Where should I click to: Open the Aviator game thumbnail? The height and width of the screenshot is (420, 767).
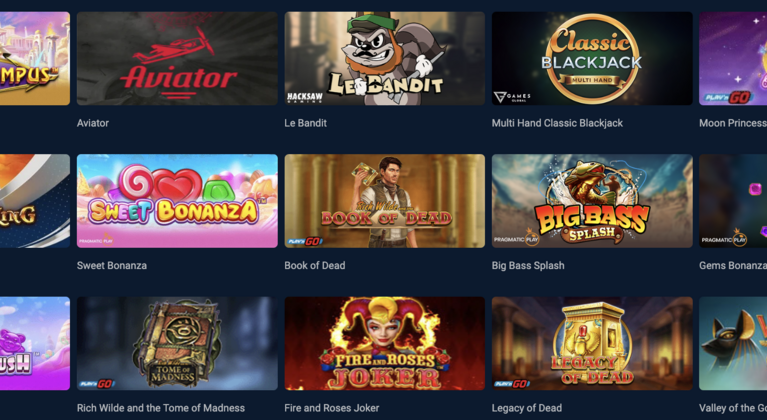[x=177, y=59]
